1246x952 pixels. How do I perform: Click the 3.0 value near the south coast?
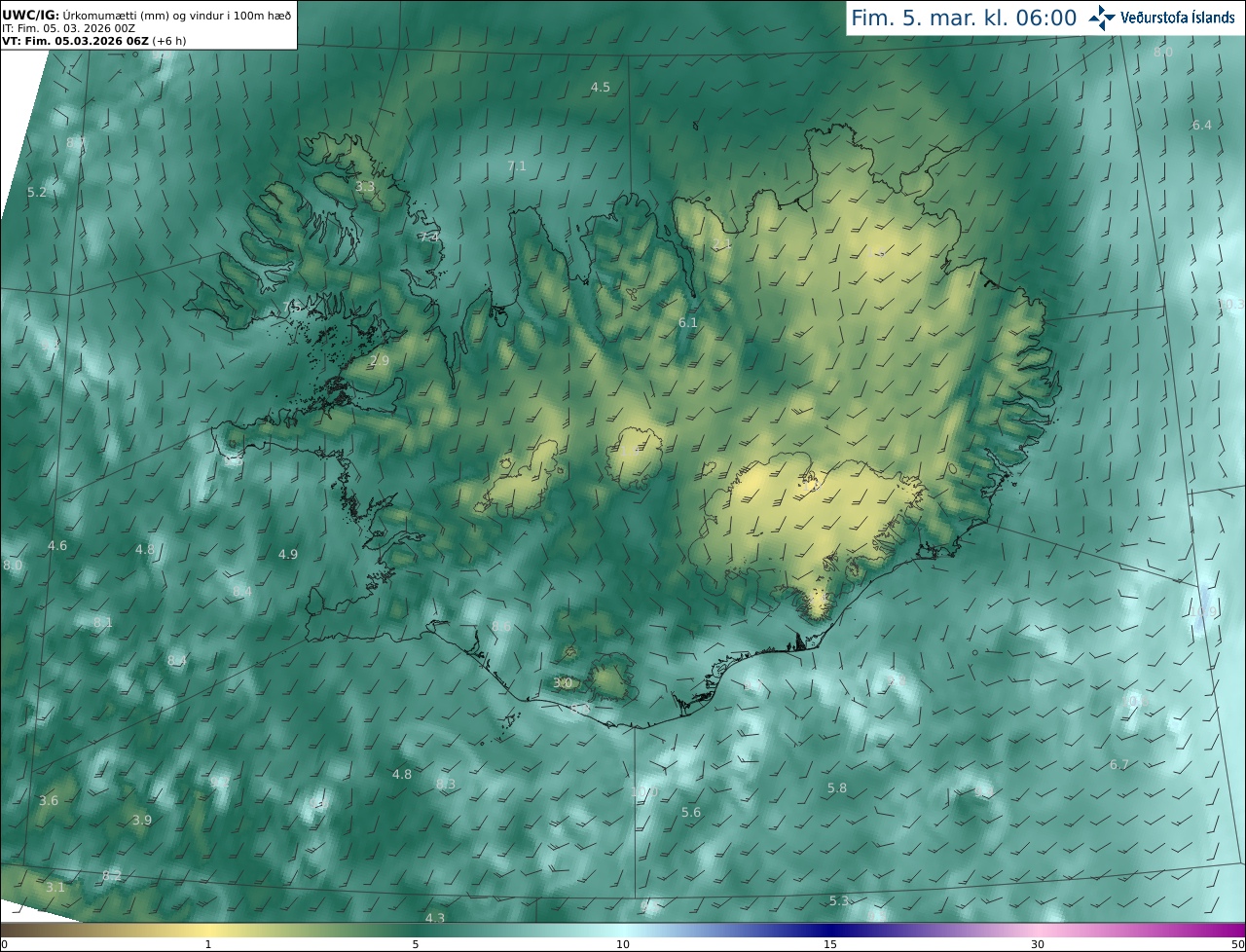pos(563,682)
